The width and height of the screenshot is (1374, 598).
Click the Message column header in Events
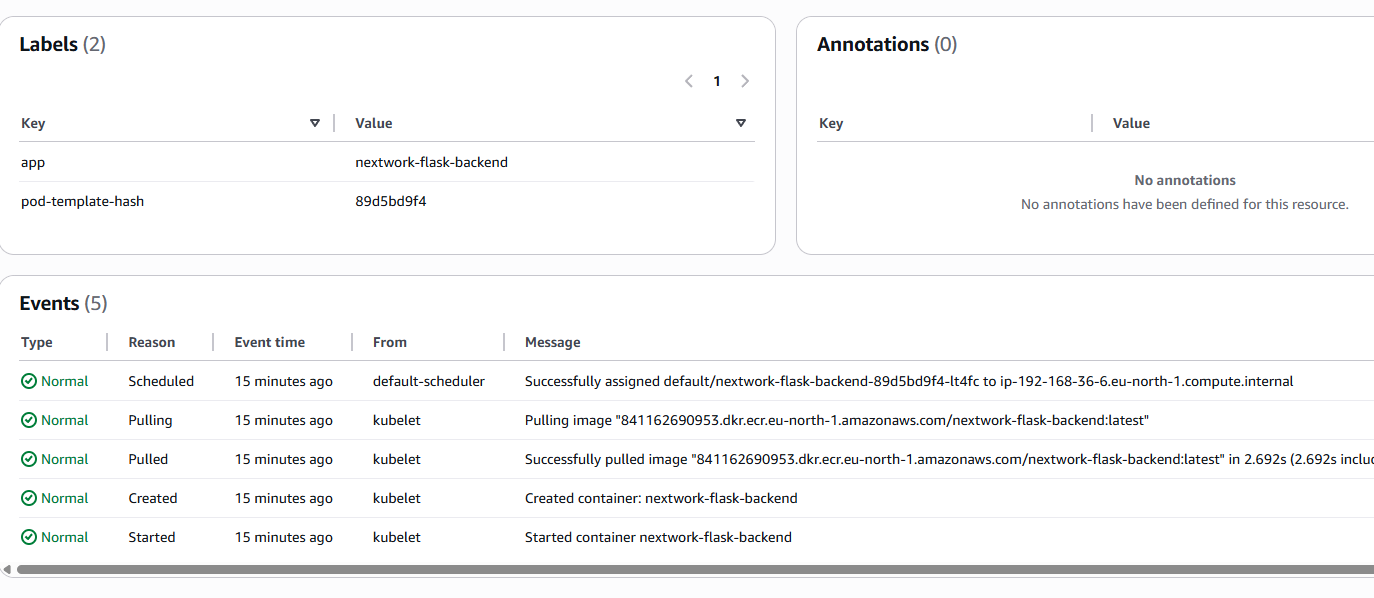pos(553,342)
